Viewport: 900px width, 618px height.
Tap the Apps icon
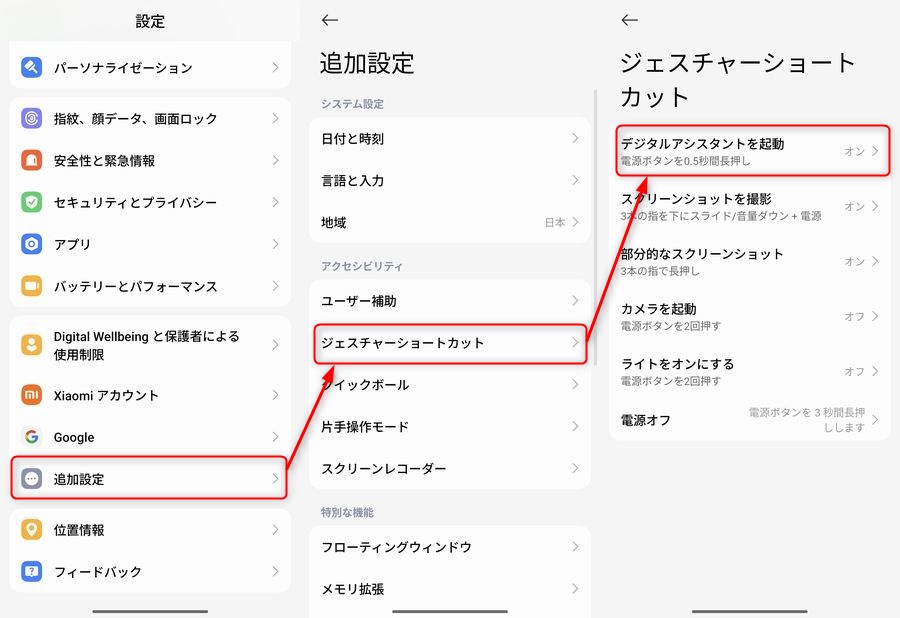click(x=32, y=245)
